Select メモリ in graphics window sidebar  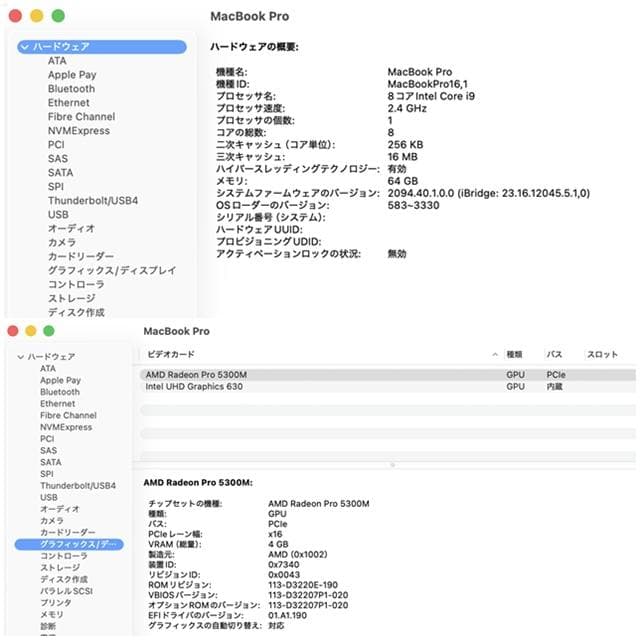click(52, 615)
